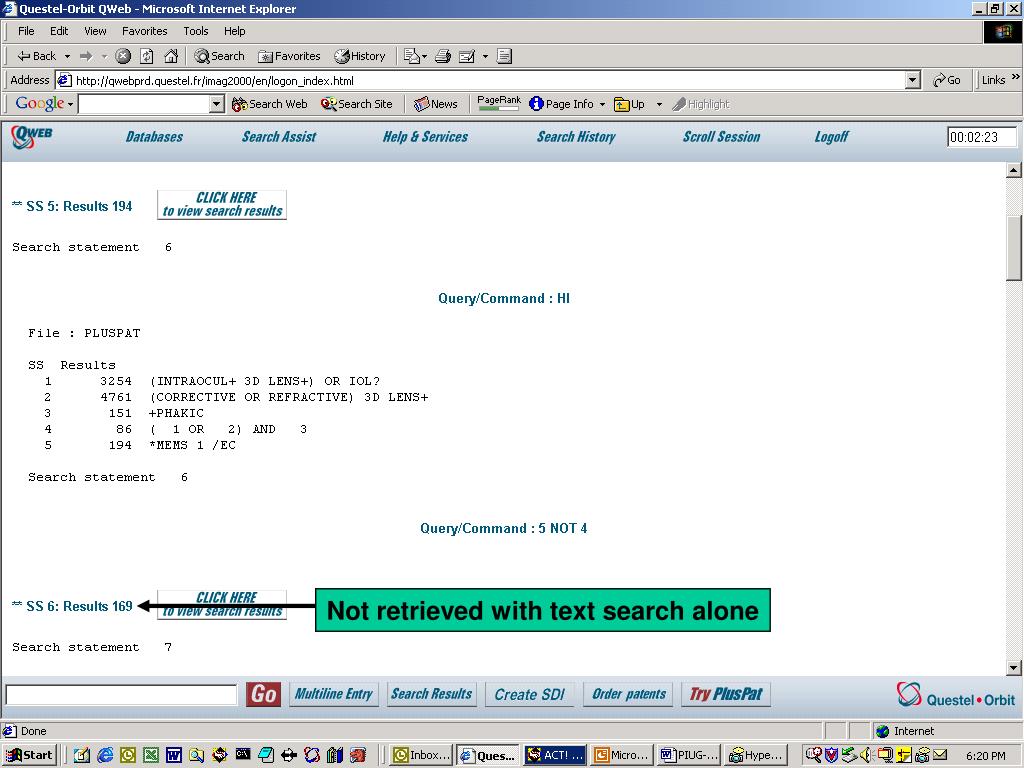Click Google toolbar News icon
The height and width of the screenshot is (768, 1024).
[422, 104]
